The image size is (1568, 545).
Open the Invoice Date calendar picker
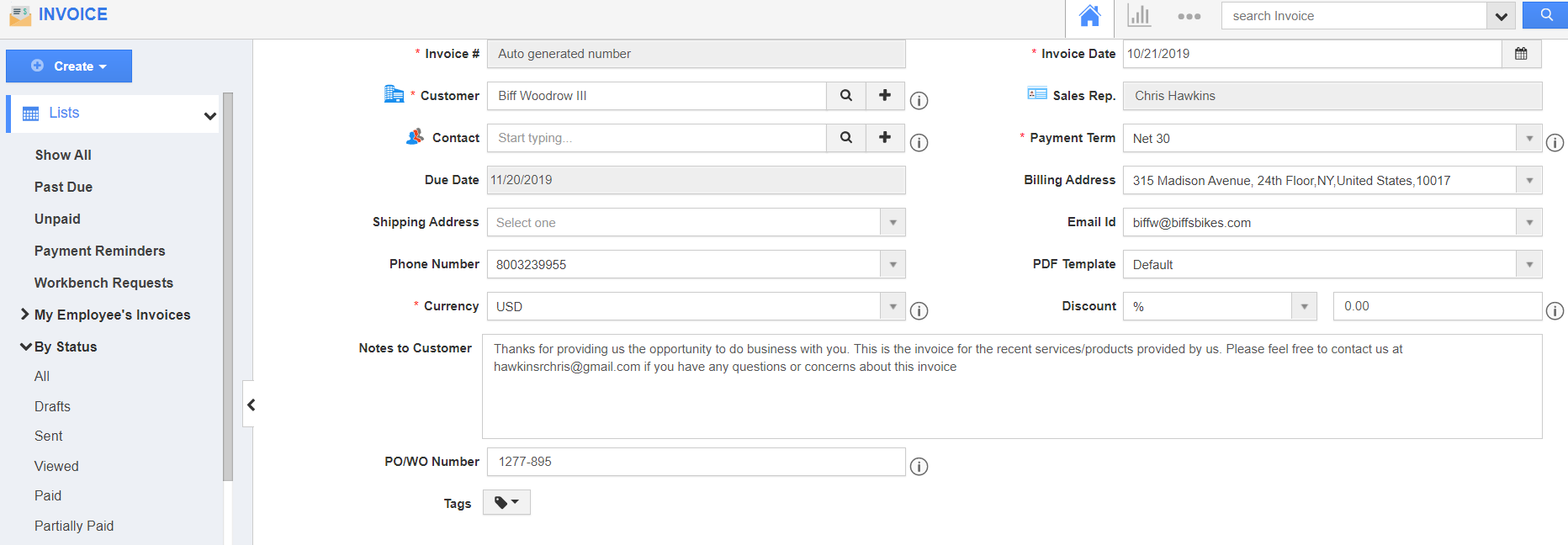(1521, 54)
